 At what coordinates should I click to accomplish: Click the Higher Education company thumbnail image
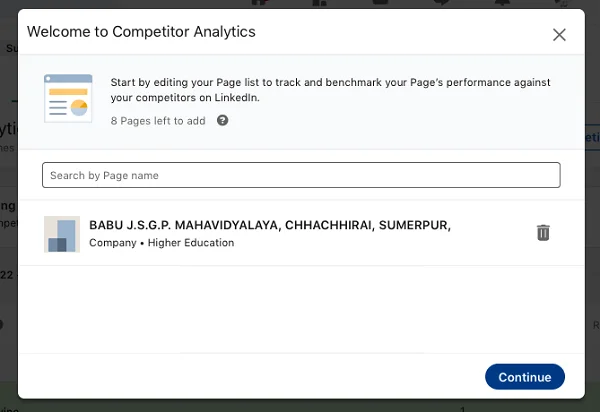coord(62,233)
